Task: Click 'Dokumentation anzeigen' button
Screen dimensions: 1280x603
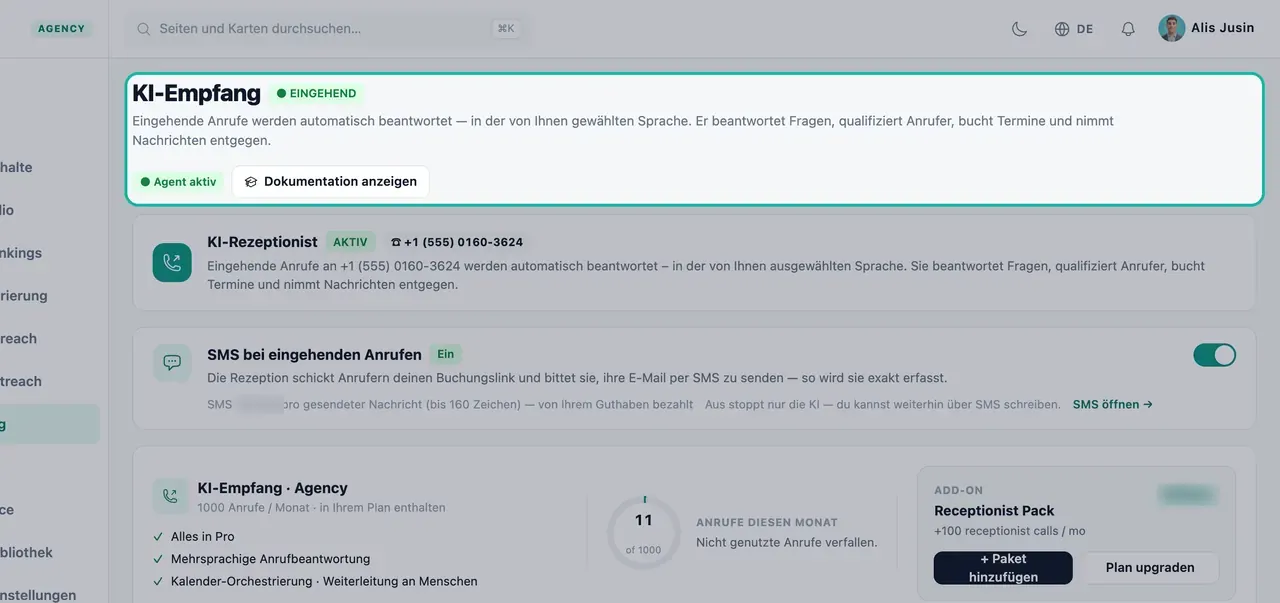Action: point(331,182)
